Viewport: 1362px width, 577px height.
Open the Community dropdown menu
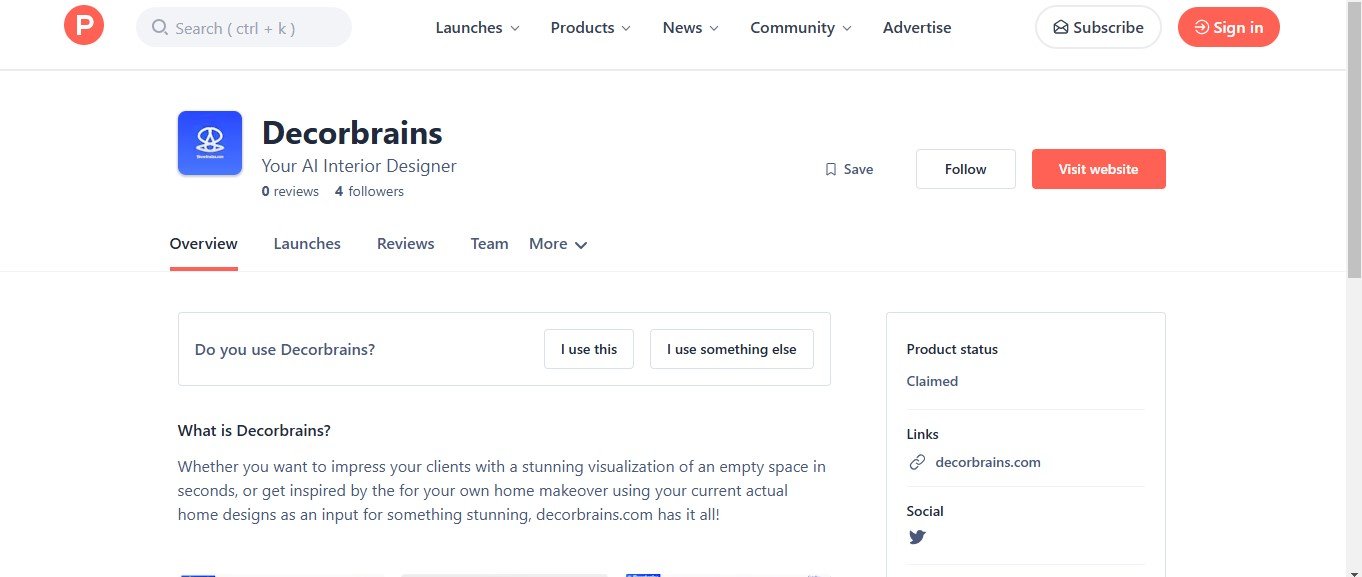(x=800, y=28)
